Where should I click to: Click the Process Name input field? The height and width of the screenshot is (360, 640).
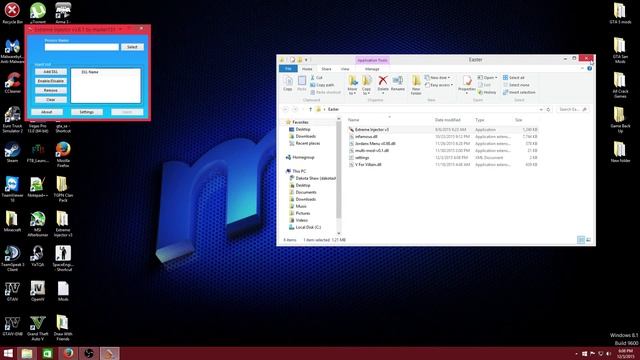[x=82, y=47]
